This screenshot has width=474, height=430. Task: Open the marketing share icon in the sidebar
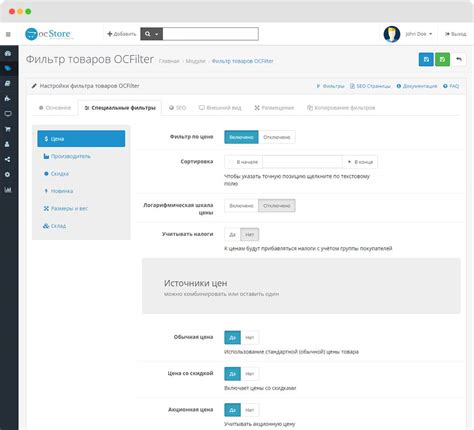[8, 159]
